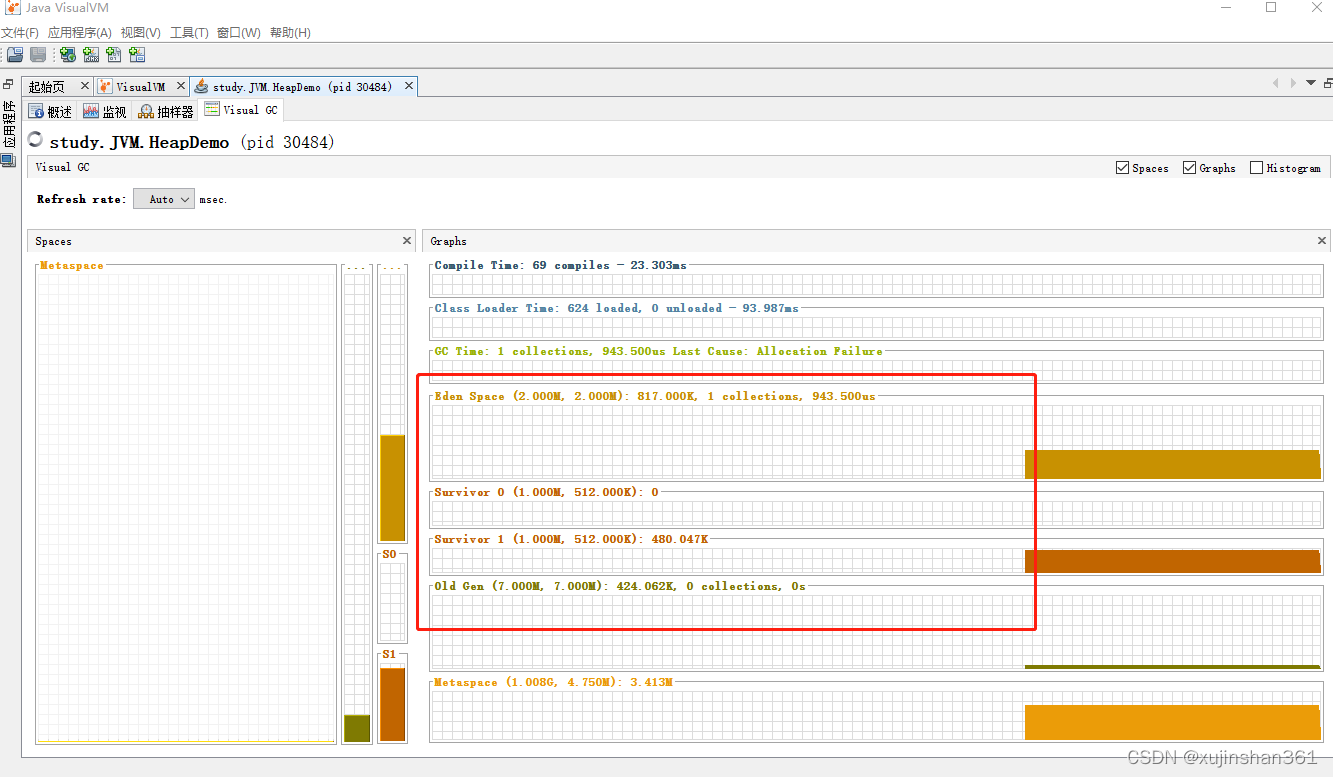Click the Refresh rate label

82,199
